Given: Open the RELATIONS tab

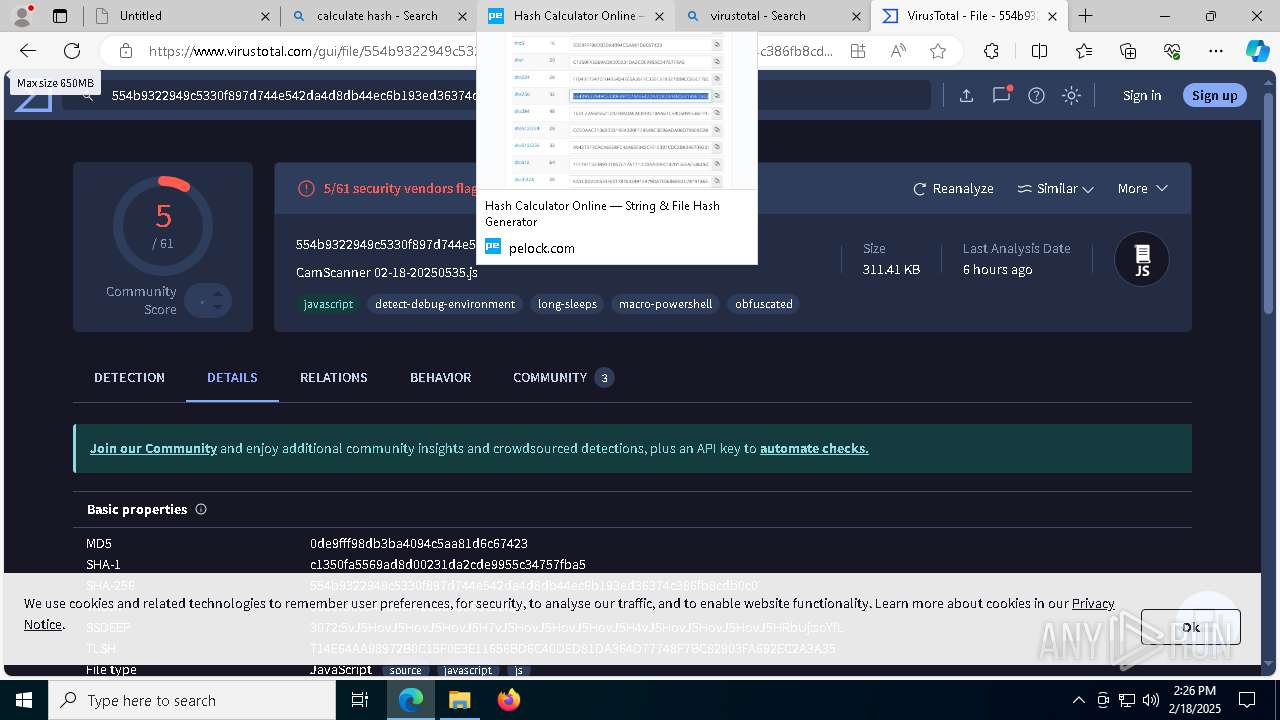Looking at the screenshot, I should [334, 377].
